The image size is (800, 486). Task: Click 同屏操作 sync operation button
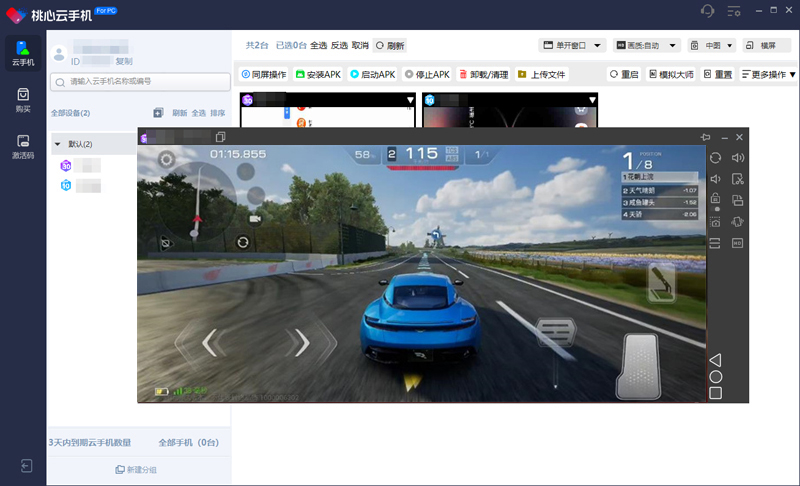[264, 74]
